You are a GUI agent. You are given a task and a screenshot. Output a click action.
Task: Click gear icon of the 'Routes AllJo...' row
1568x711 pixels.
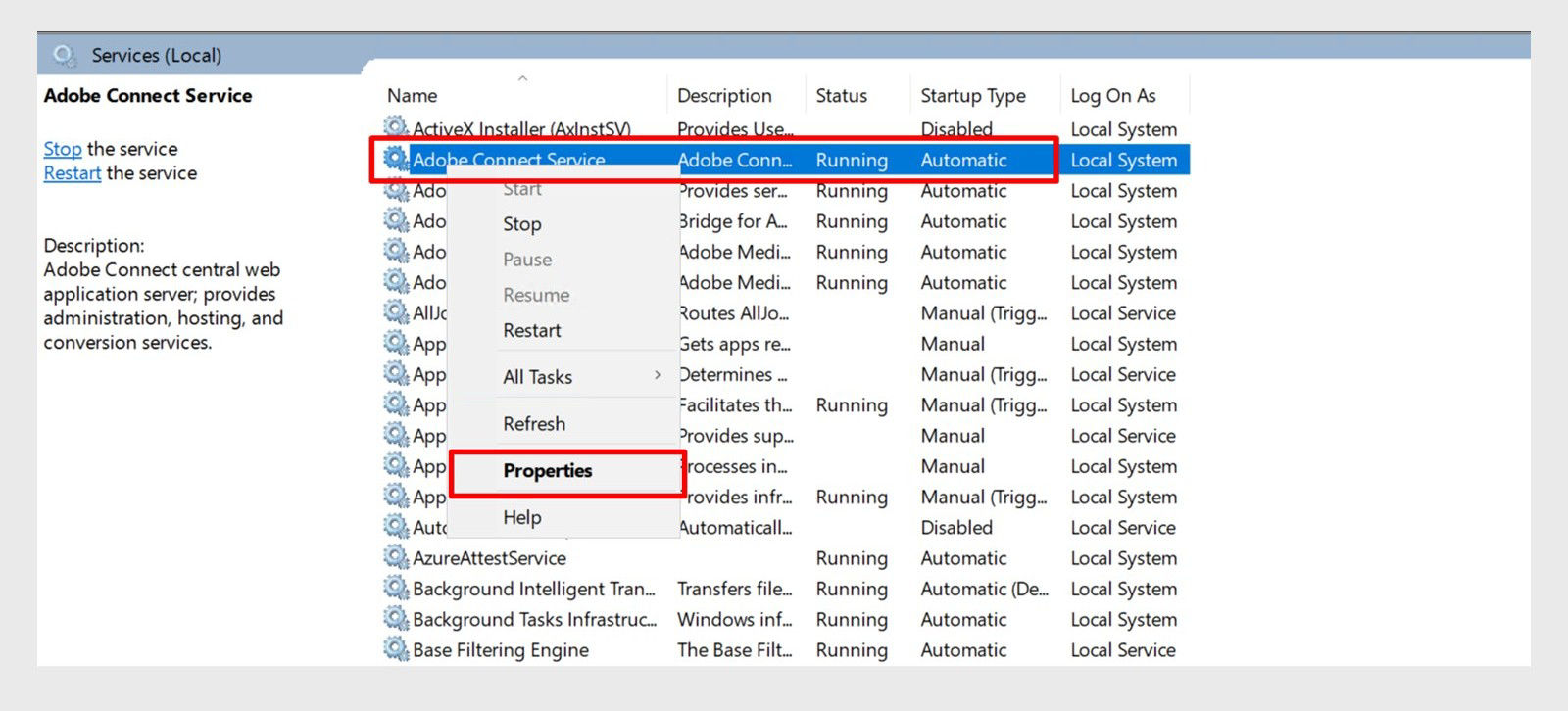(396, 312)
